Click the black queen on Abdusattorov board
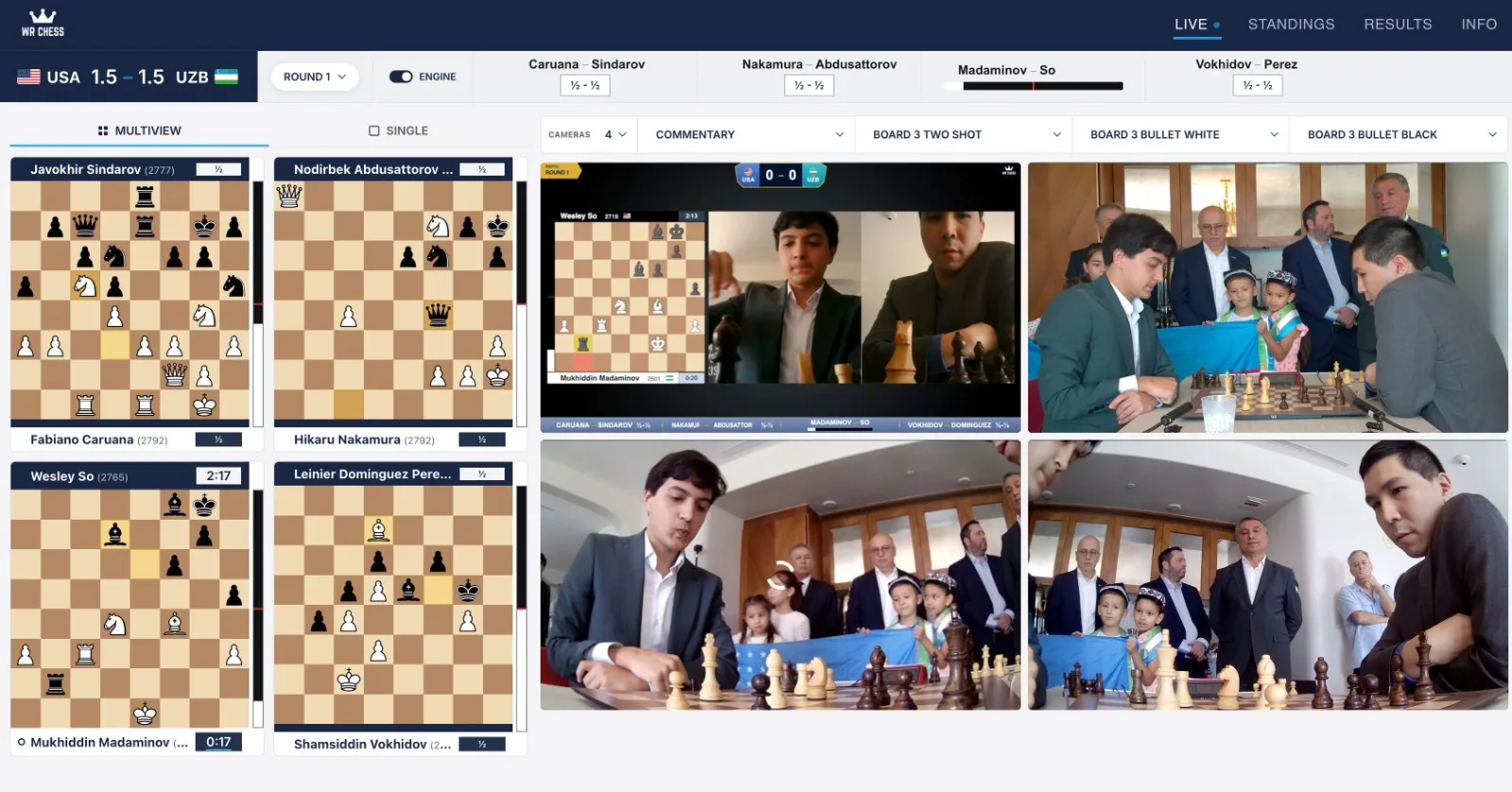The height and width of the screenshot is (792, 1512). click(438, 315)
